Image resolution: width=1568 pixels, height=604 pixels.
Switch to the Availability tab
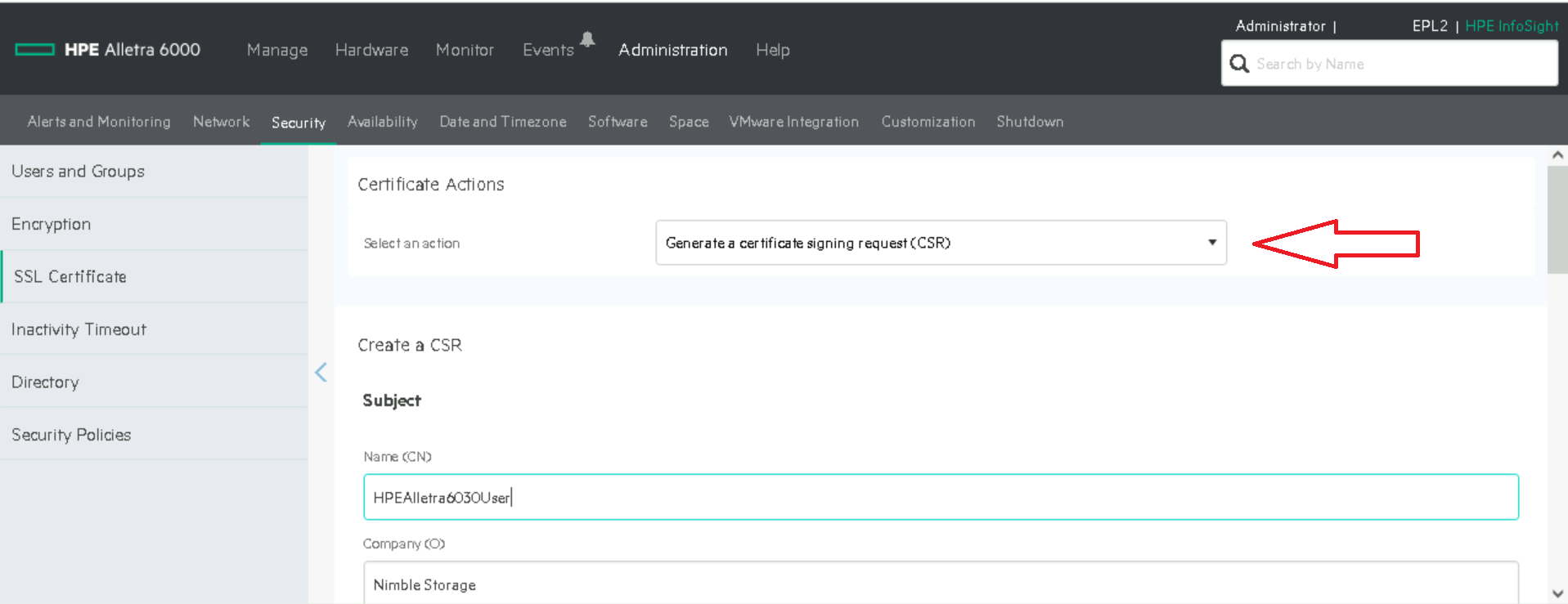[382, 121]
